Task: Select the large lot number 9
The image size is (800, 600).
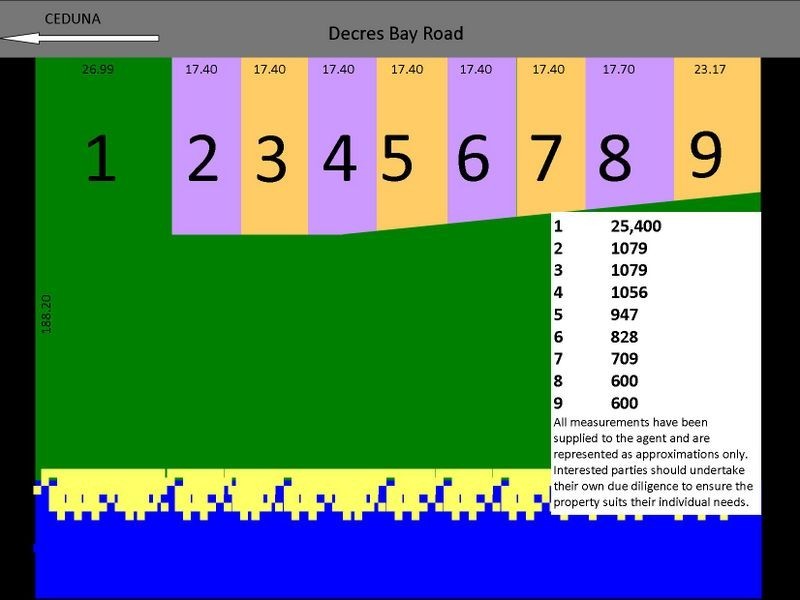Action: tap(706, 154)
